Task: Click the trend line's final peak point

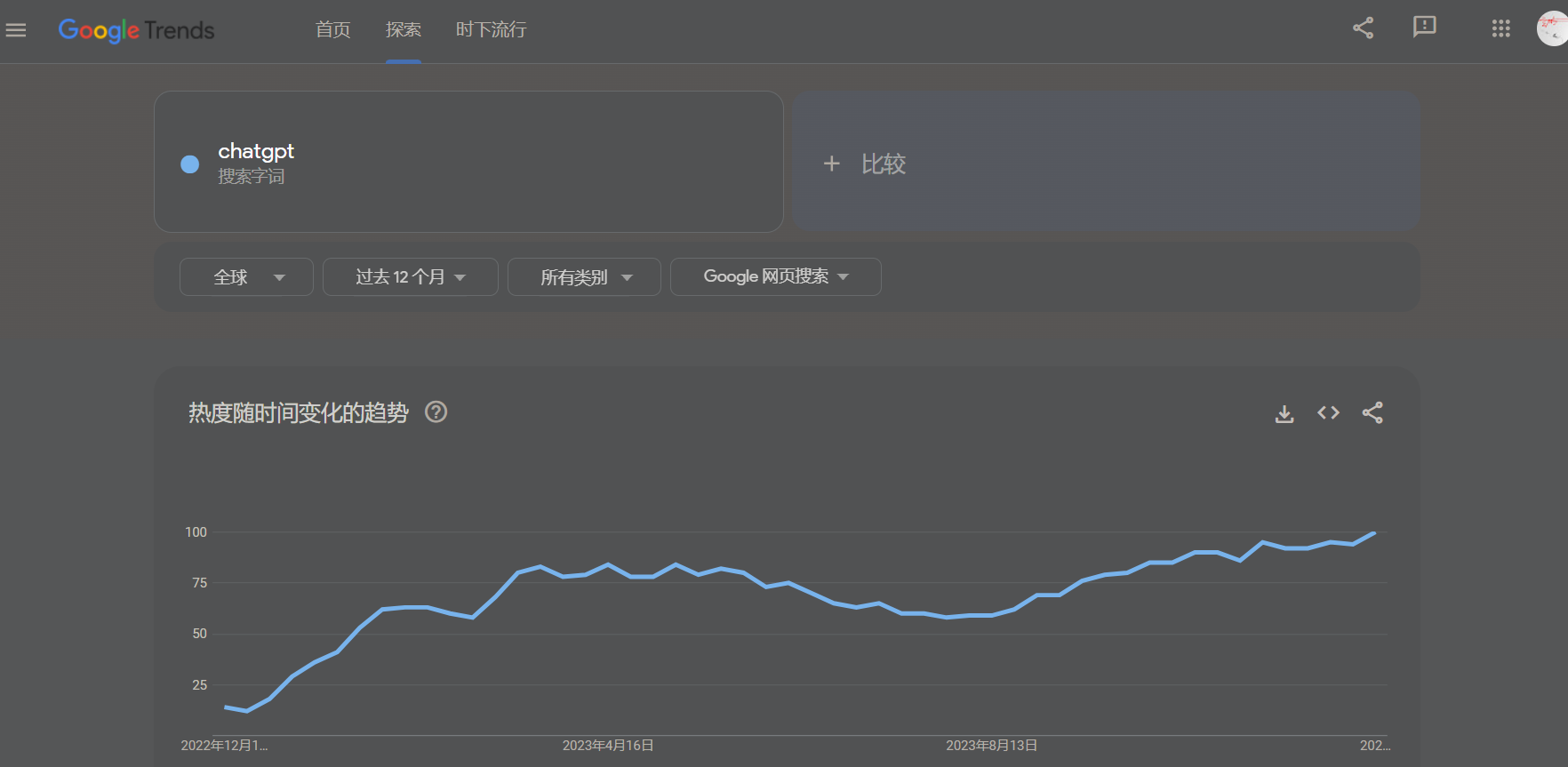Action: click(x=1375, y=533)
